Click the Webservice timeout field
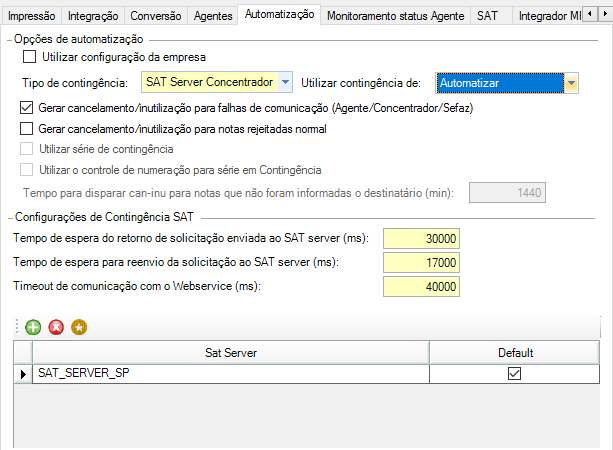The image size is (613, 450). [x=422, y=287]
